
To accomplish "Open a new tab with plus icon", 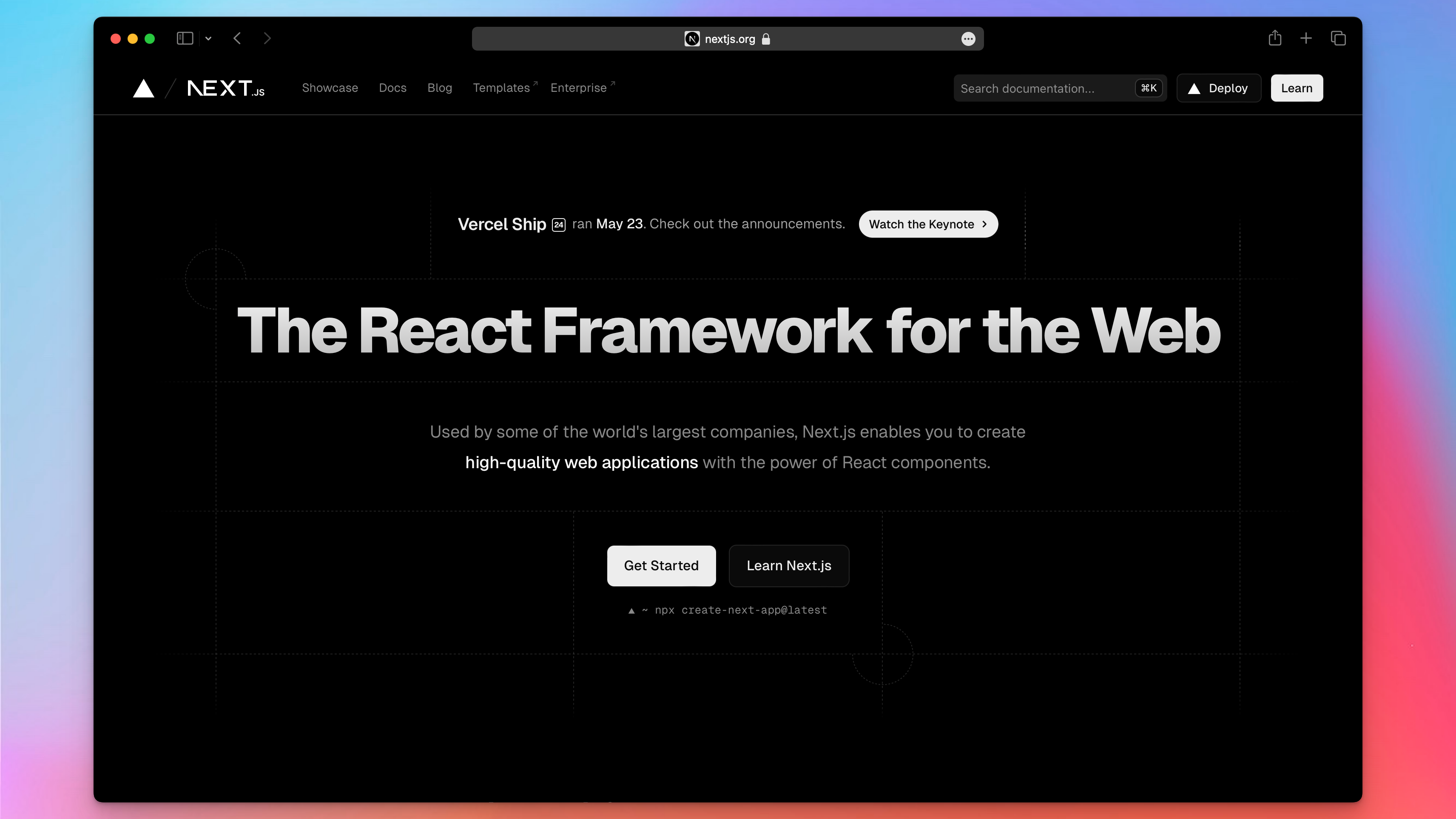I will pyautogui.click(x=1305, y=38).
